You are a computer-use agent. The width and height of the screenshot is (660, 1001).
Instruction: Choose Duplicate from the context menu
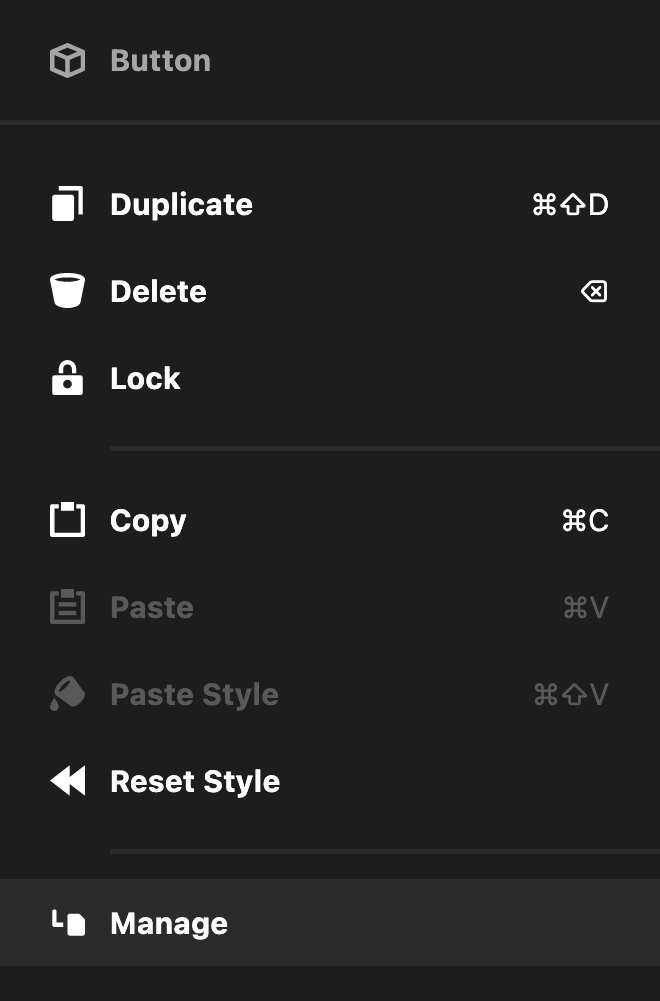[x=180, y=204]
